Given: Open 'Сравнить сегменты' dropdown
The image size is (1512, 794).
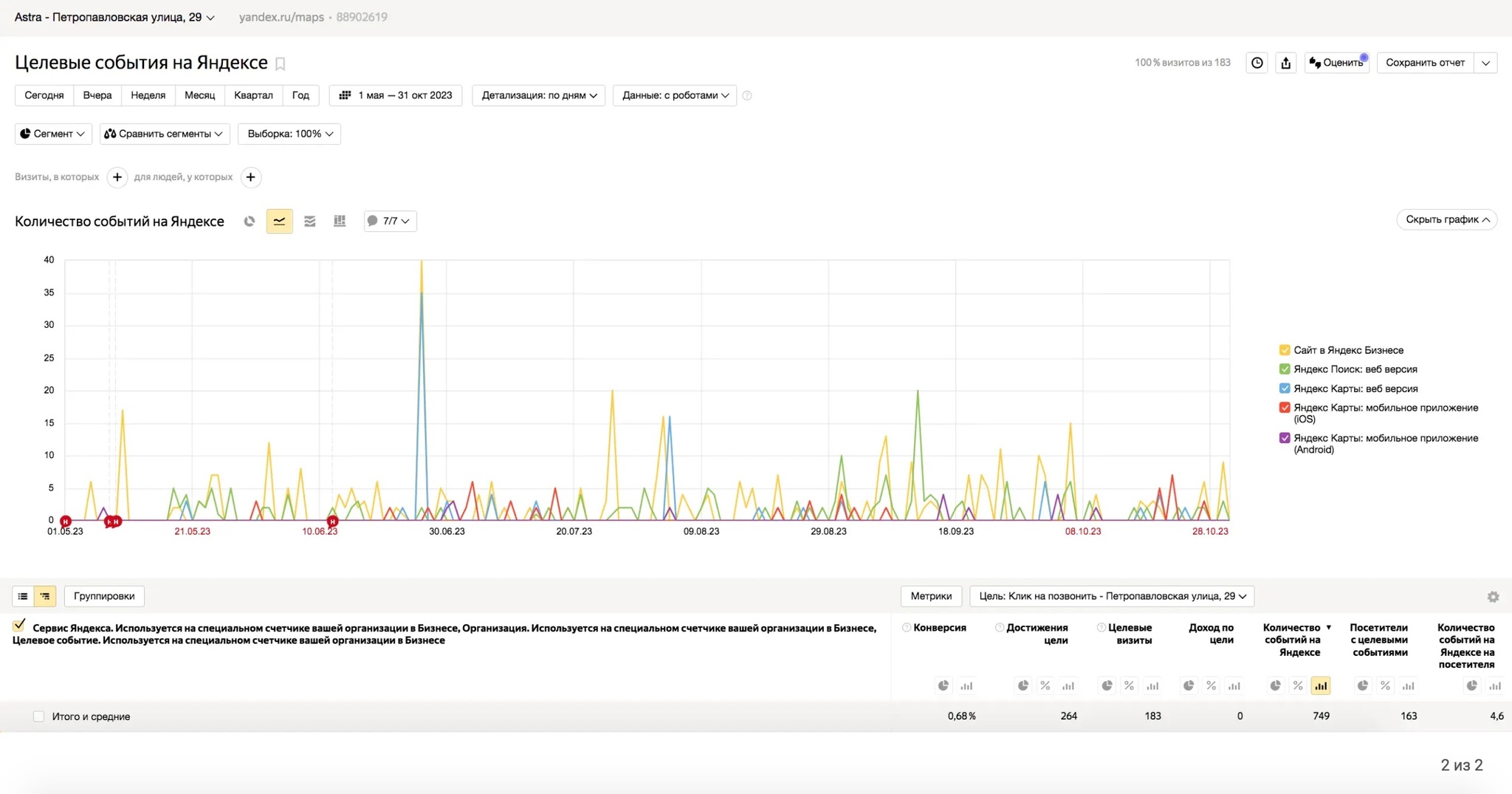Looking at the screenshot, I should (x=165, y=134).
